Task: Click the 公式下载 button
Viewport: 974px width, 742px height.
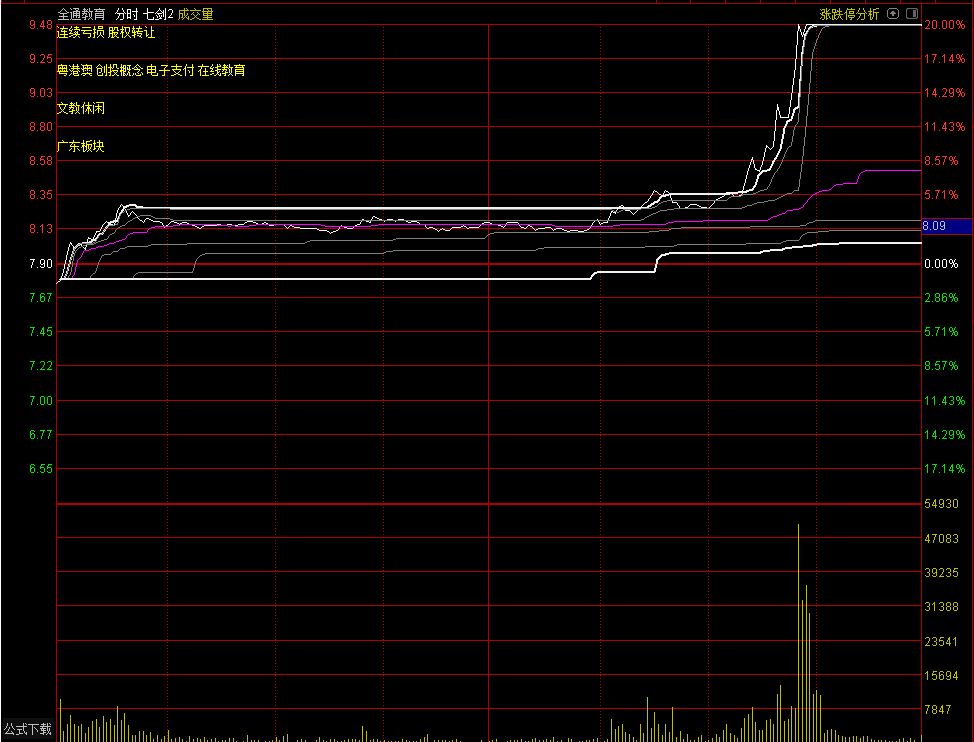Action: pos(27,728)
